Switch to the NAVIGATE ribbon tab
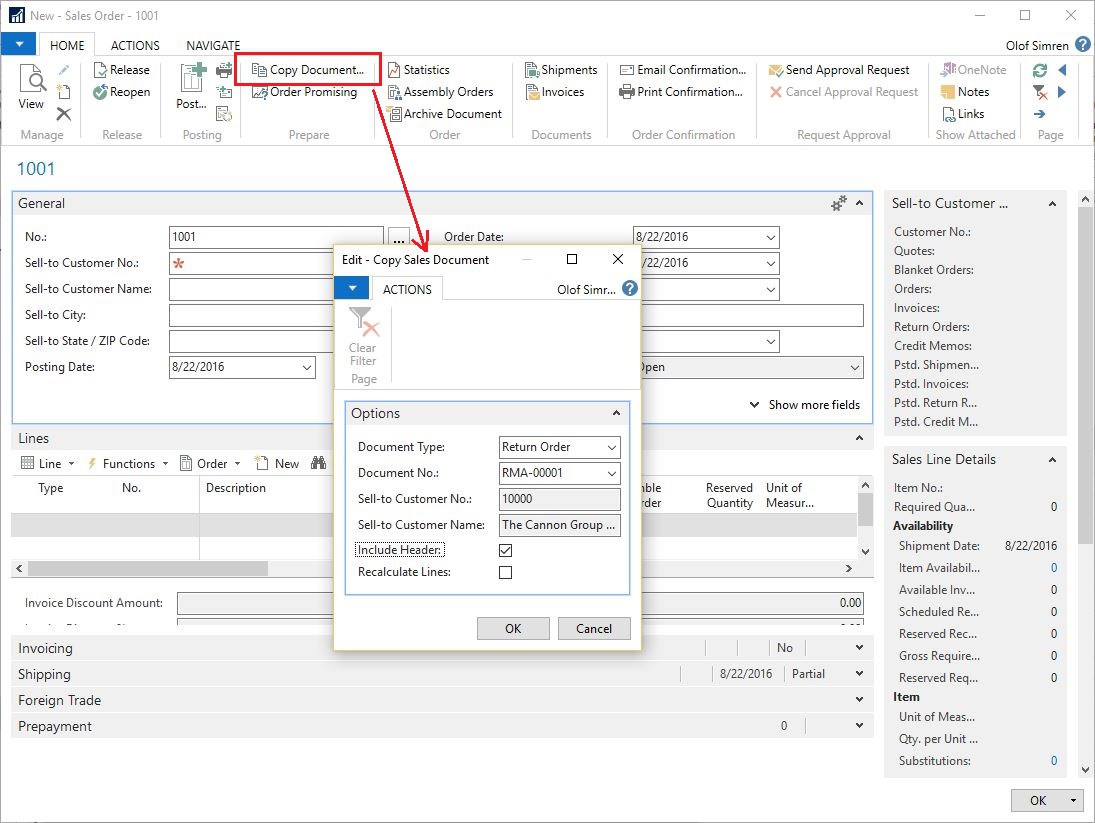1095x823 pixels. pos(212,45)
